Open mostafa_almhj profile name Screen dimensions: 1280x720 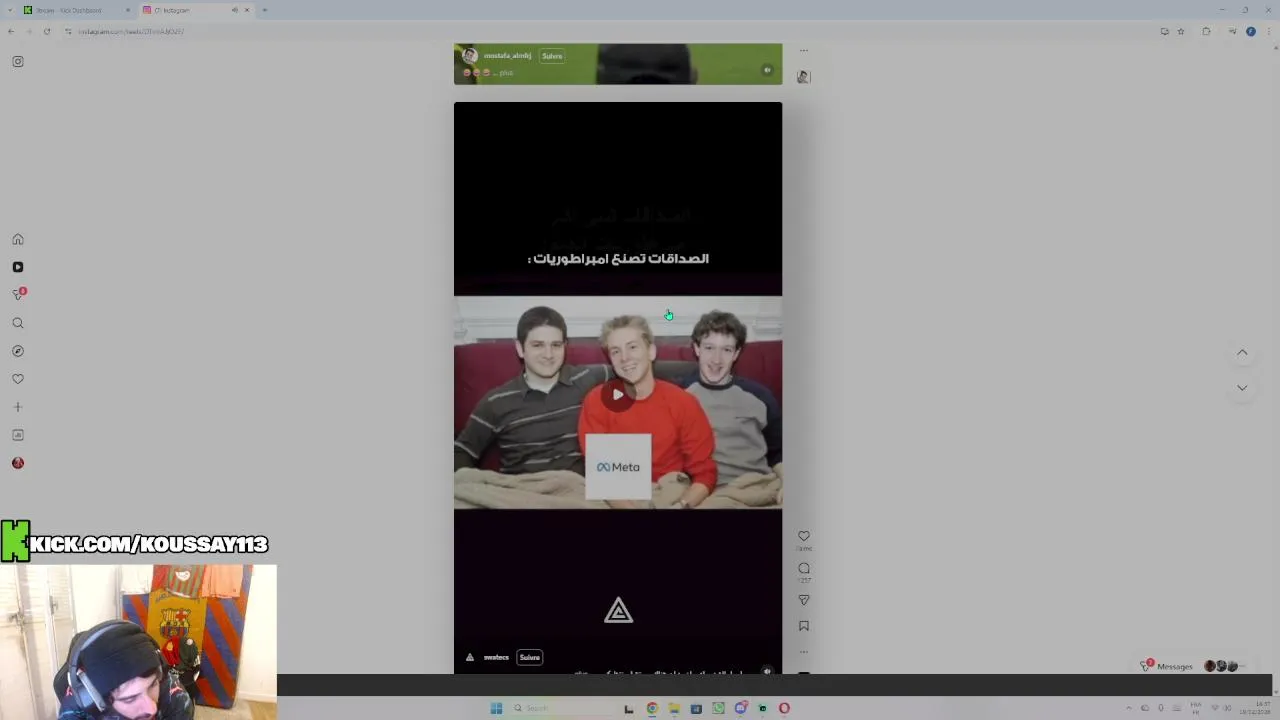(x=508, y=56)
